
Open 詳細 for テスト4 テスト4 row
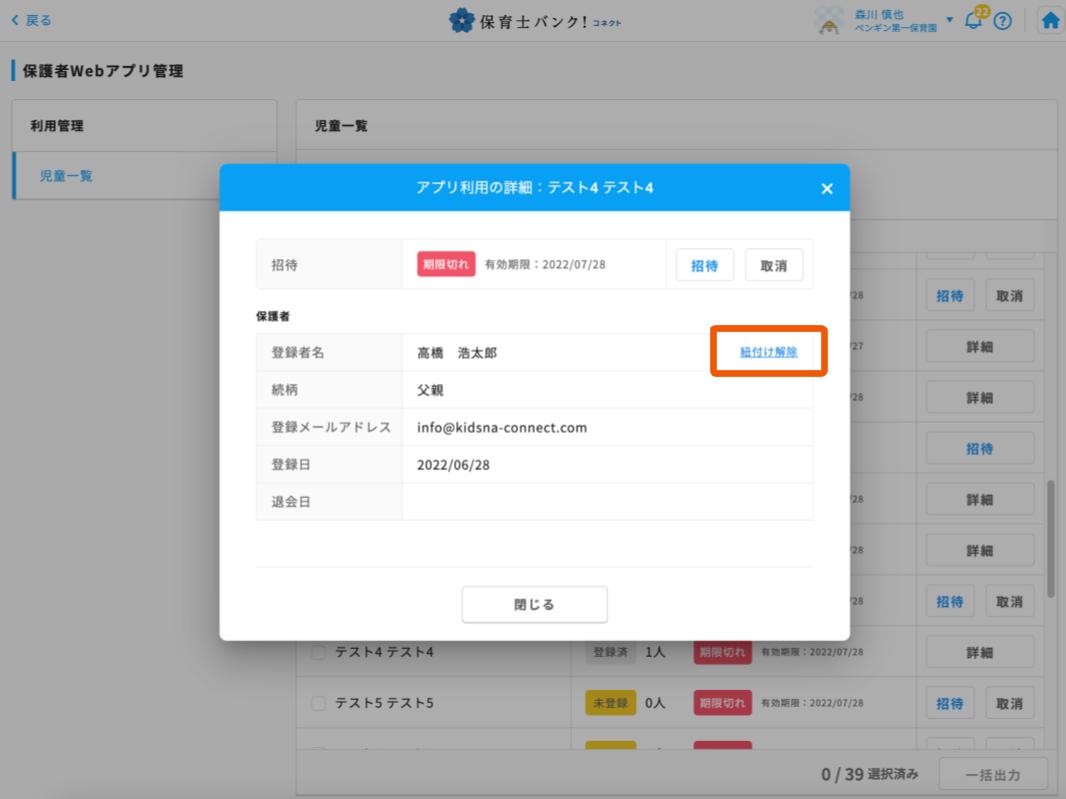click(979, 653)
